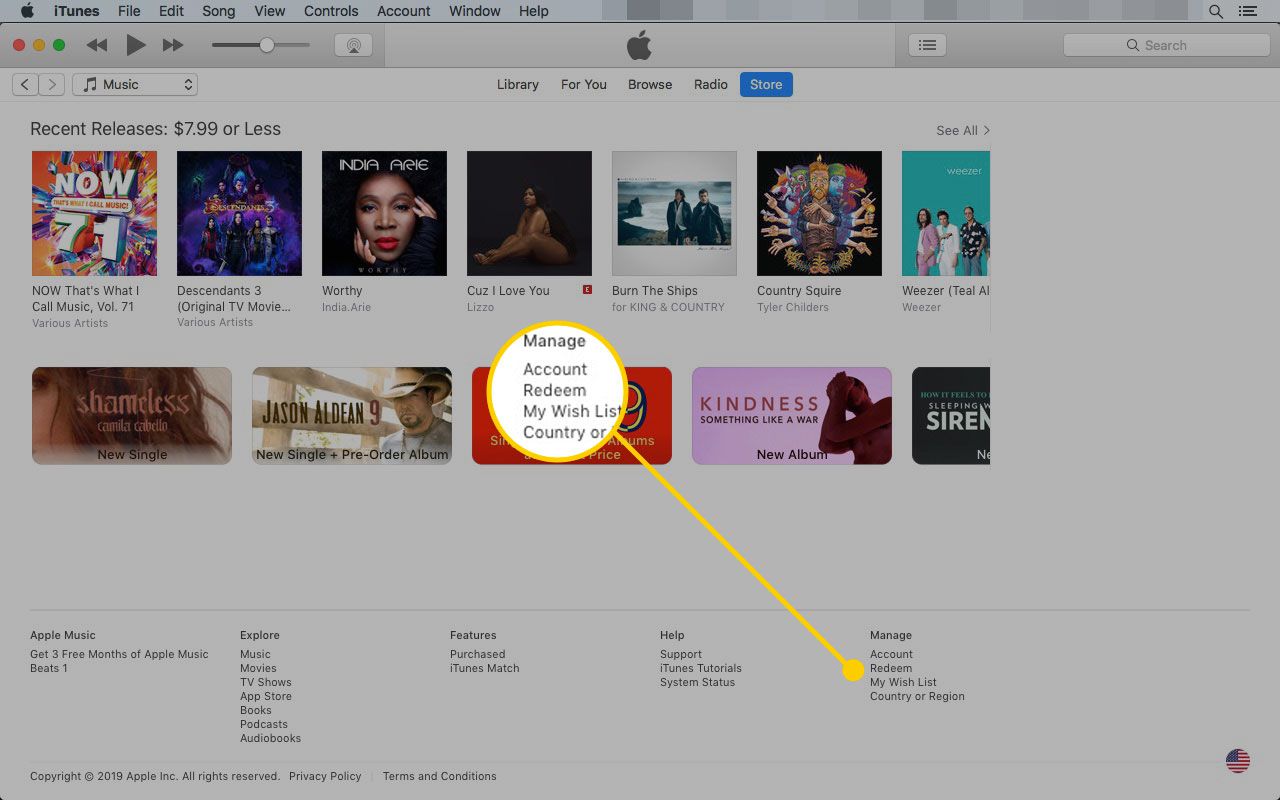Change country via the US flag icon

click(x=1238, y=761)
